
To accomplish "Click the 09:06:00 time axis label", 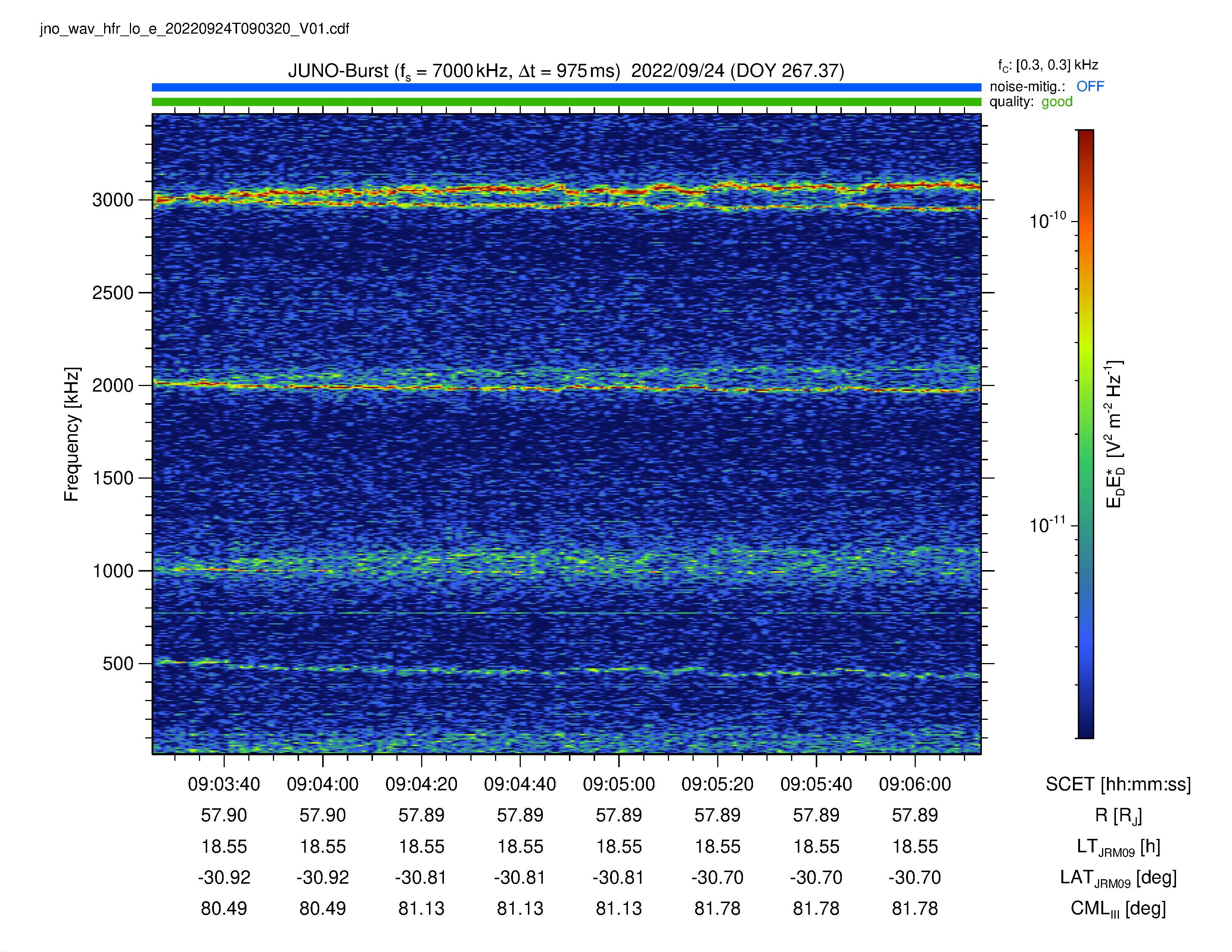I will coord(914,784).
